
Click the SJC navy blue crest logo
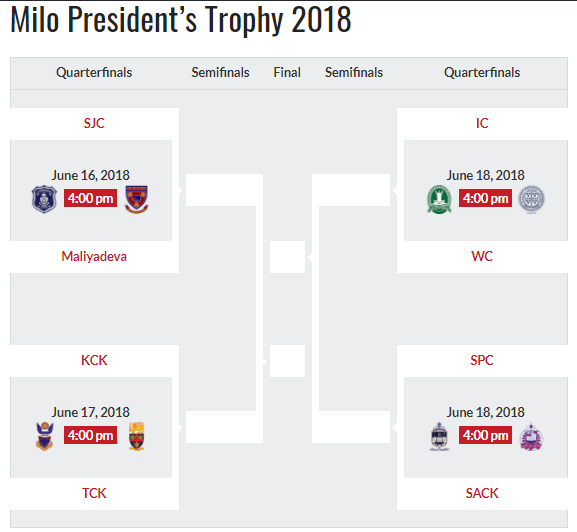[x=44, y=199]
